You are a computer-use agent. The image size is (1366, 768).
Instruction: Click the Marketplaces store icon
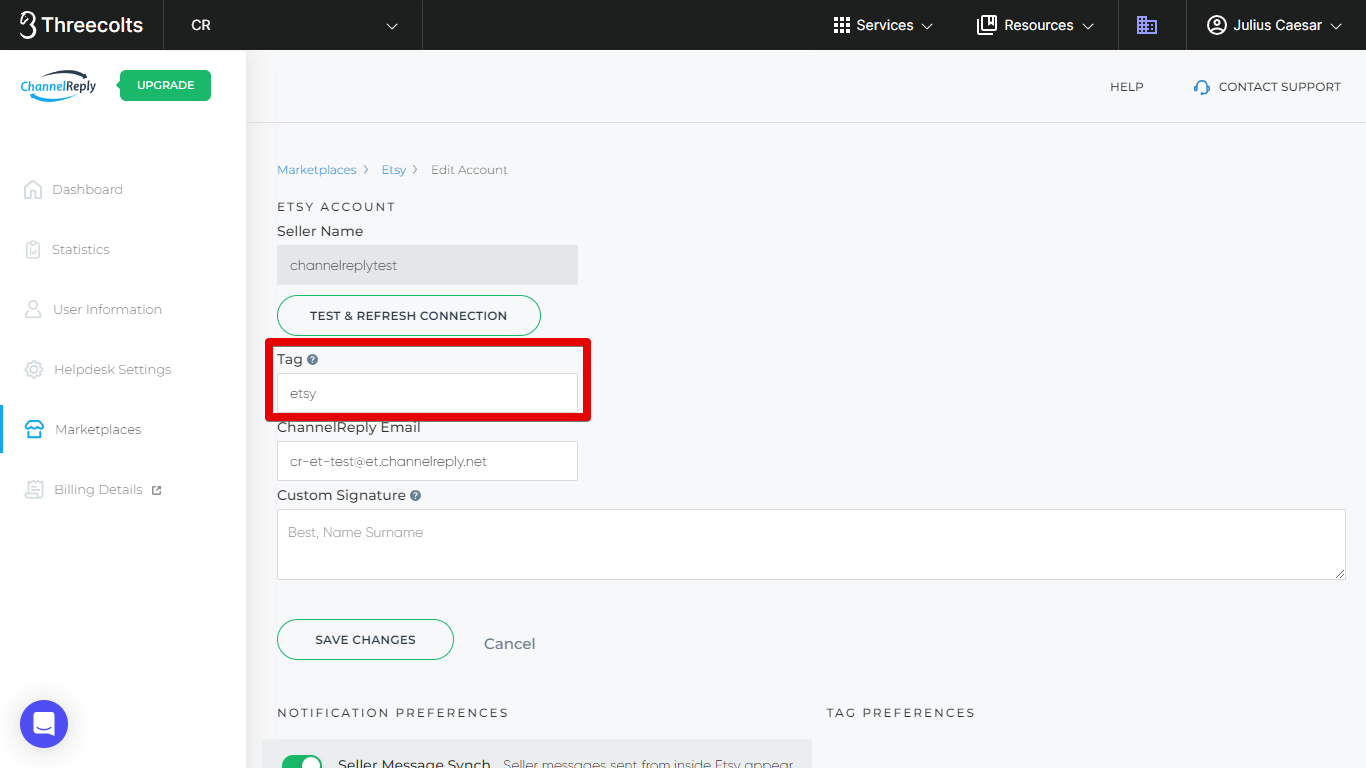pos(34,429)
